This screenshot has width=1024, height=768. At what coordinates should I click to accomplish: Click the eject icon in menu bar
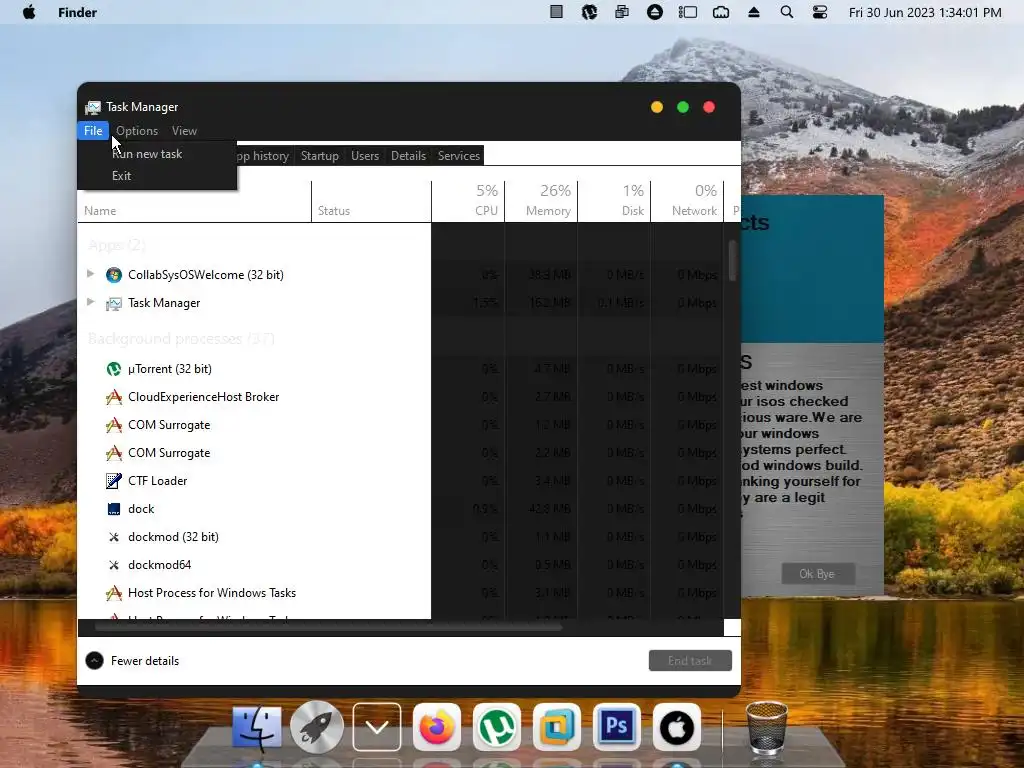[754, 12]
